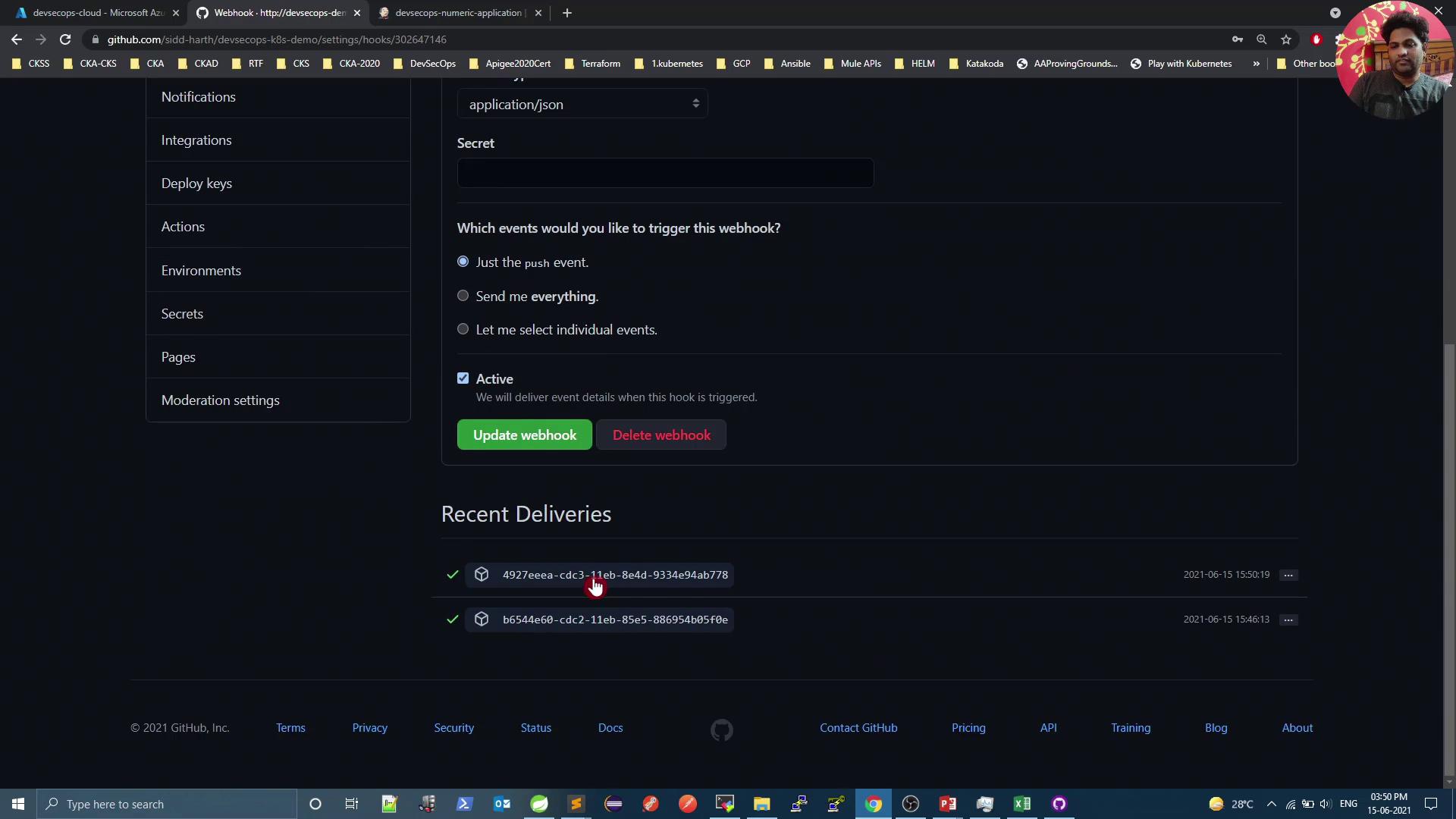Open the ellipsis menu for the 15:50:19 delivery
1456x819 pixels.
(1288, 575)
